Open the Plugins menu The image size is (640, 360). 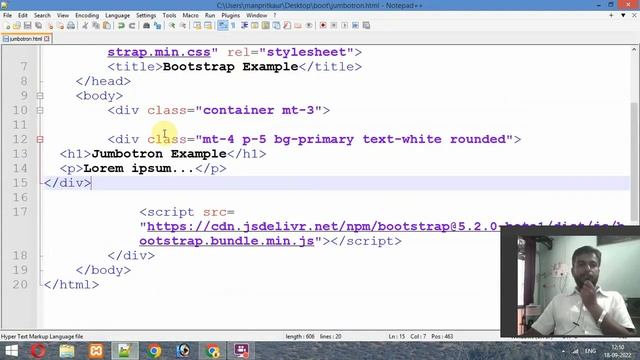[x=231, y=15]
